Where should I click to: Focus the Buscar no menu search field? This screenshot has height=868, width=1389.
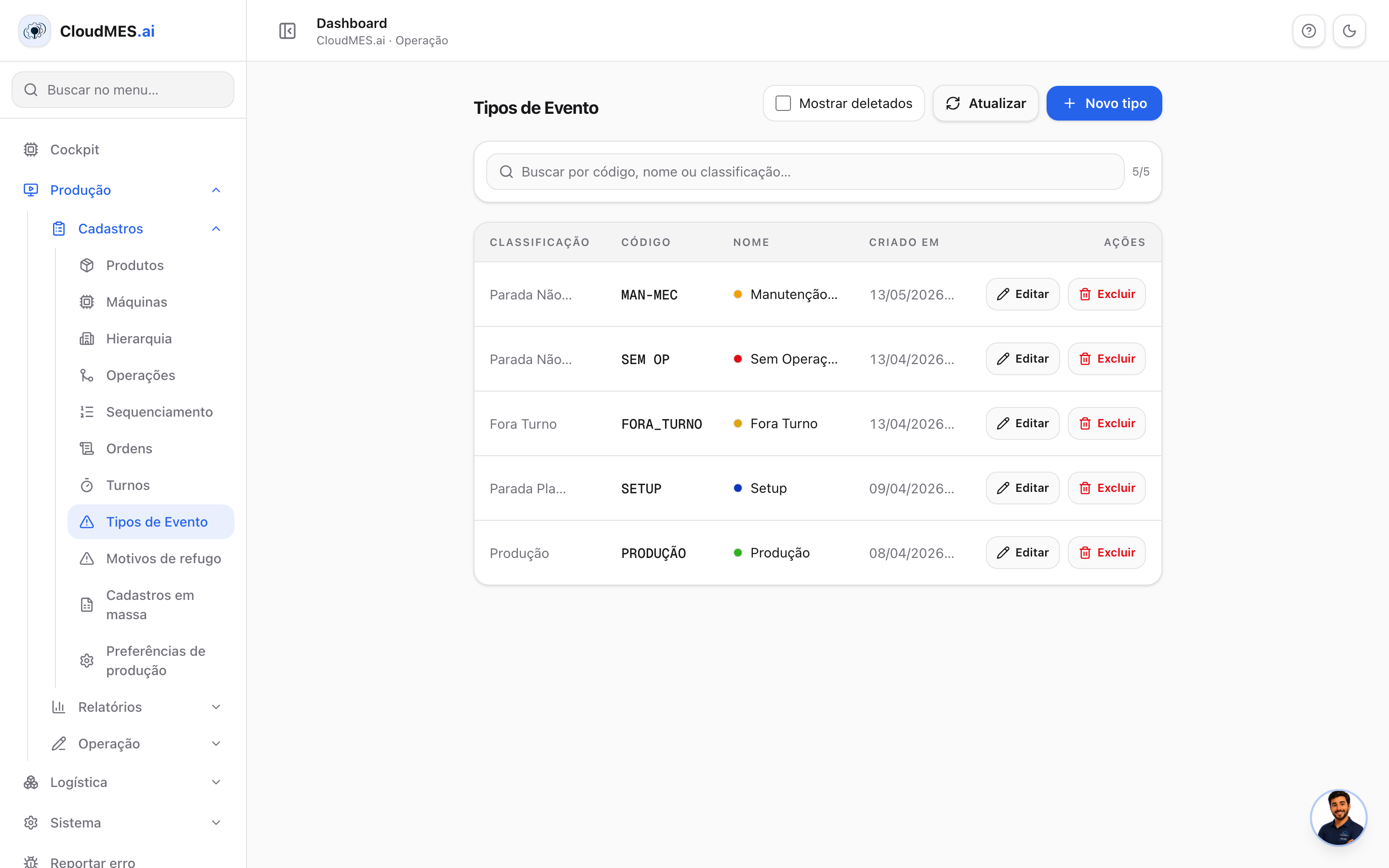[x=123, y=90]
